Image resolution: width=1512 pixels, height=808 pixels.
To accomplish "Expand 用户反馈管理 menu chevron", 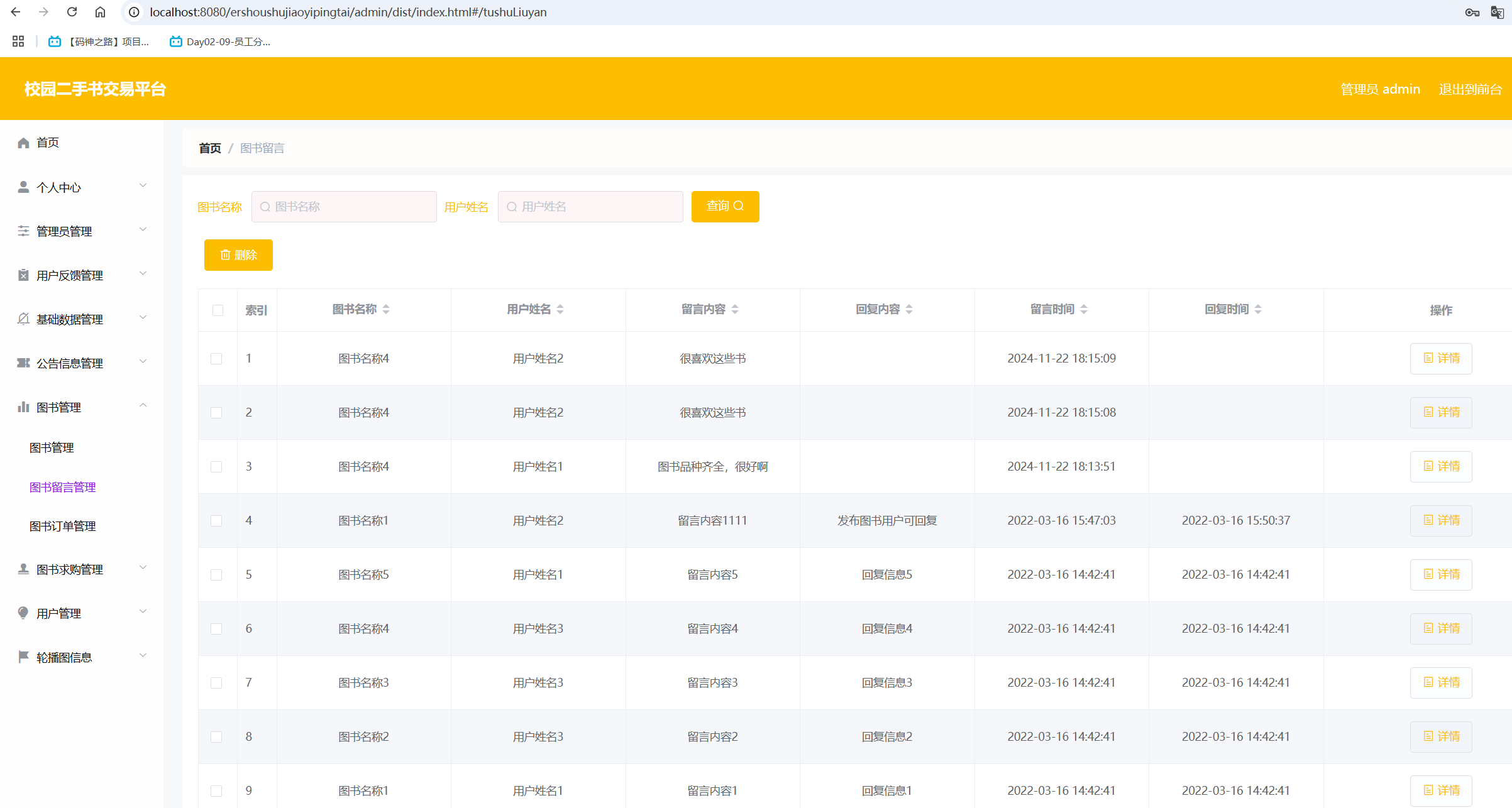I will tap(143, 273).
